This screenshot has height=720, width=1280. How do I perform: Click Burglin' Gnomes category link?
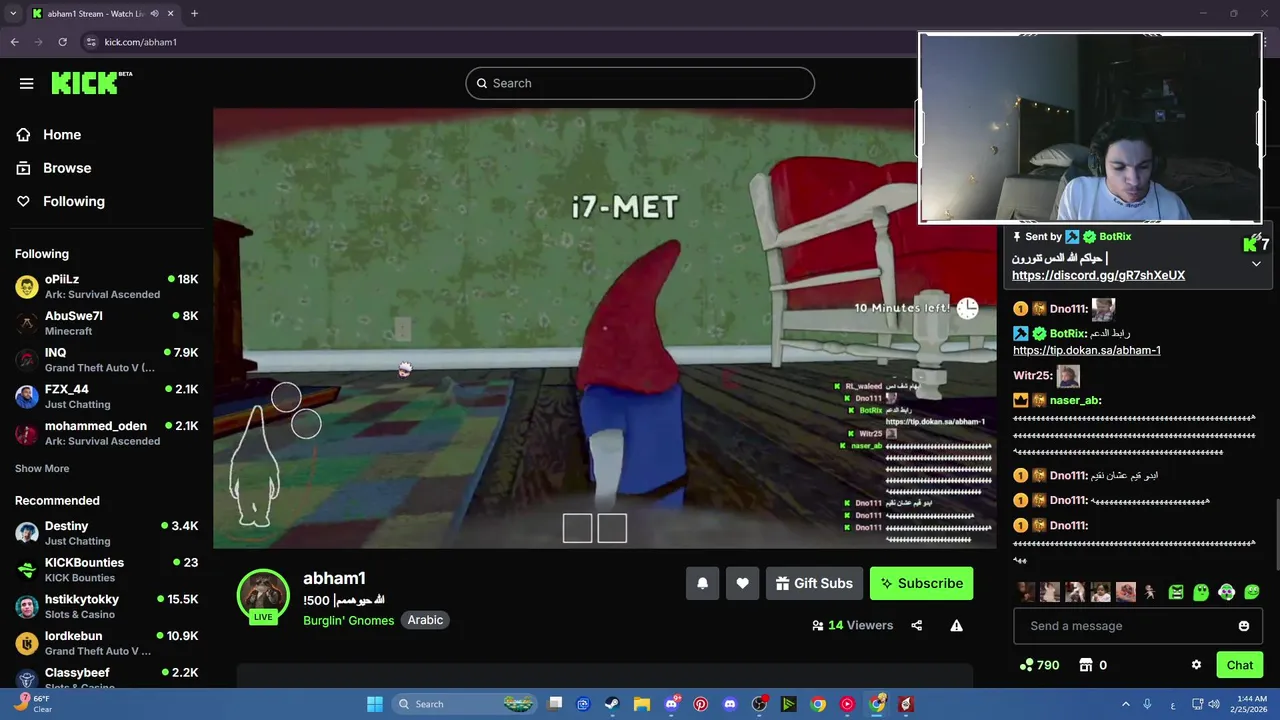tap(348, 620)
